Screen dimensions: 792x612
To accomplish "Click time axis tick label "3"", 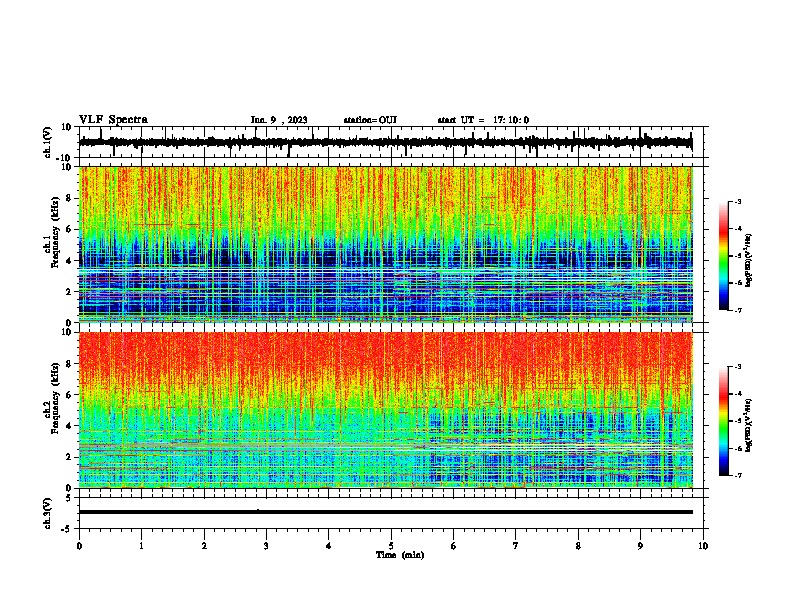I will 267,546.
